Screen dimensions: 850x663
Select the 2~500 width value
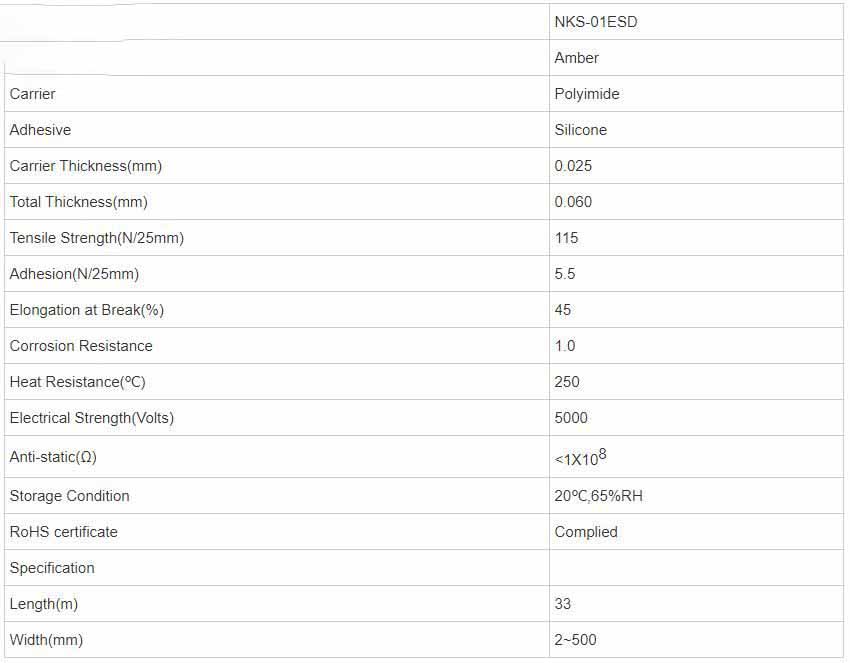tap(575, 640)
